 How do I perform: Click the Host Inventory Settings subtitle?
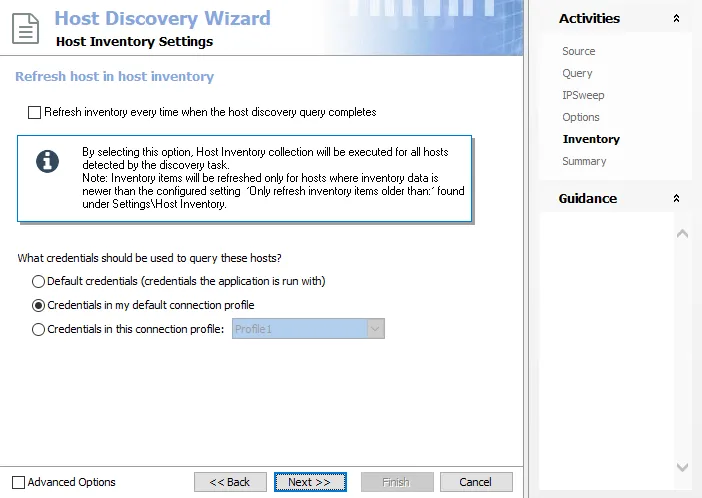click(x=134, y=42)
